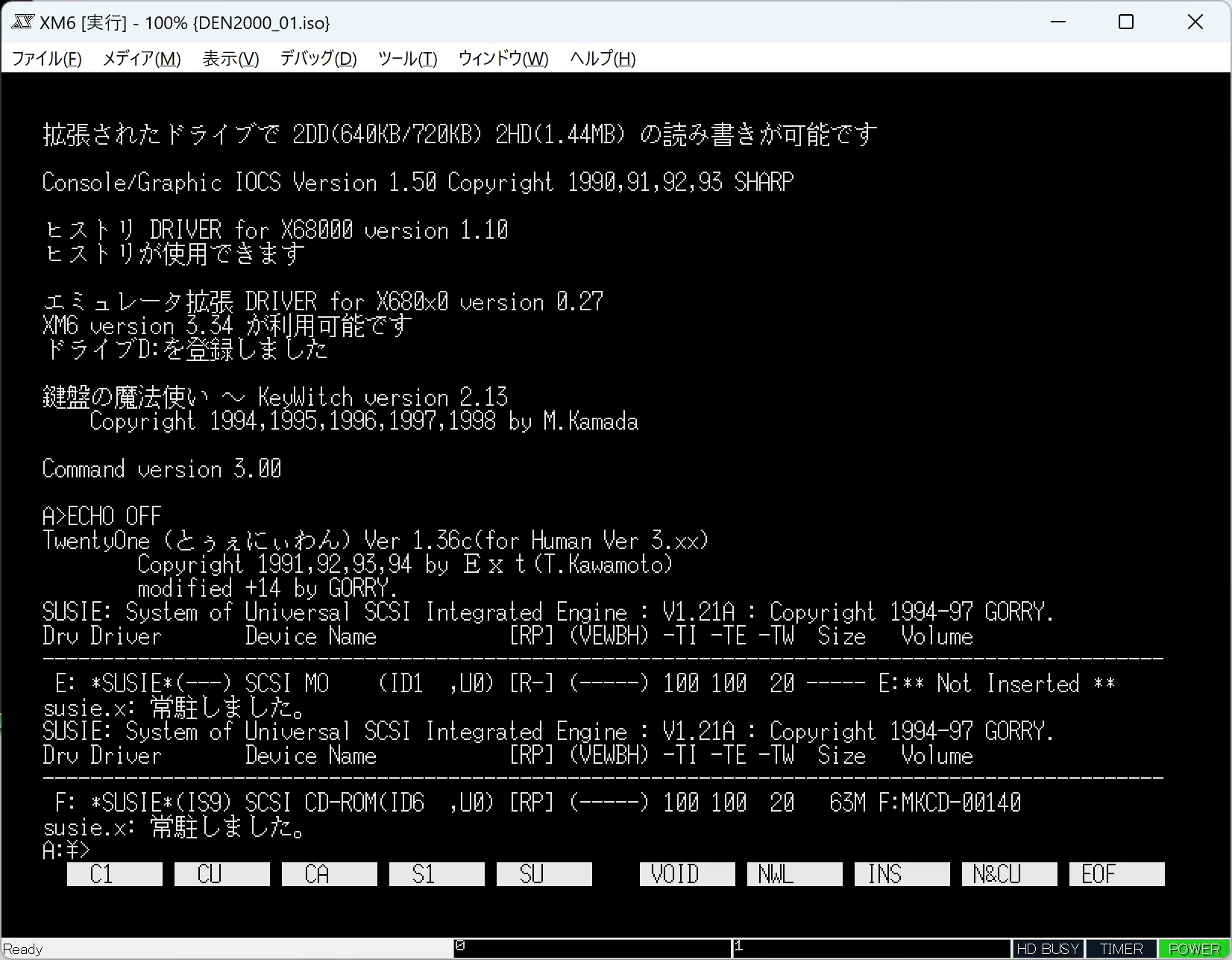The height and width of the screenshot is (960, 1232).
Task: Click 'SCSI MO' device entry
Action: (287, 683)
